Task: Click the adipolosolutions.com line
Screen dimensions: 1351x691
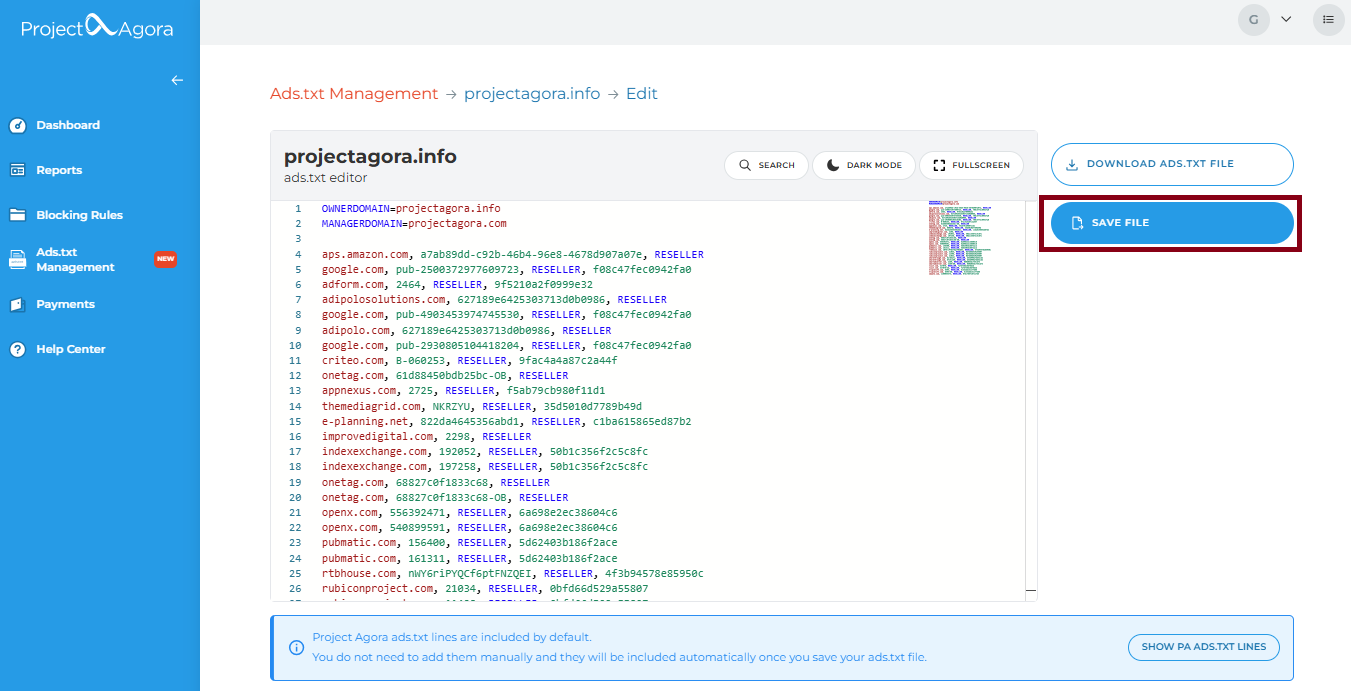Action: pyautogui.click(x=494, y=299)
